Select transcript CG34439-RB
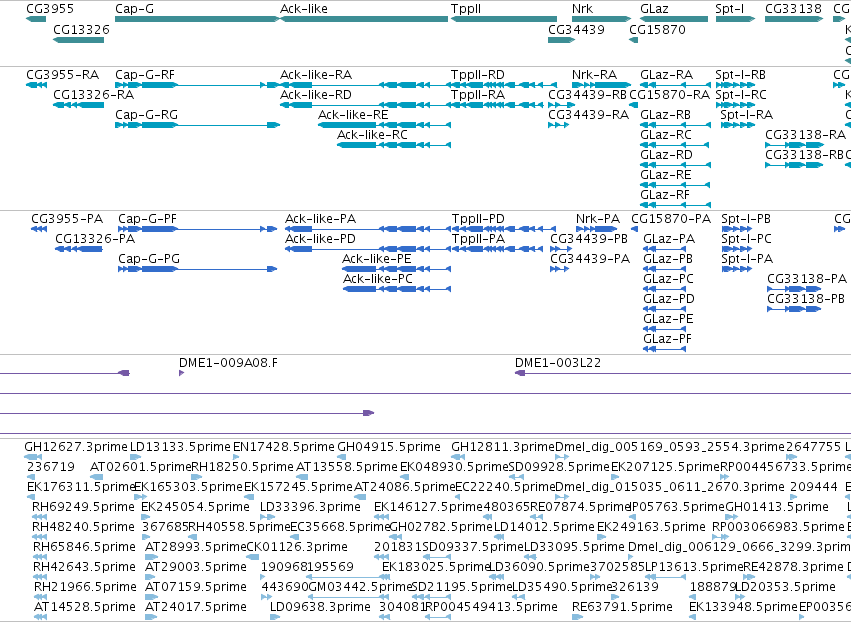 [x=587, y=94]
